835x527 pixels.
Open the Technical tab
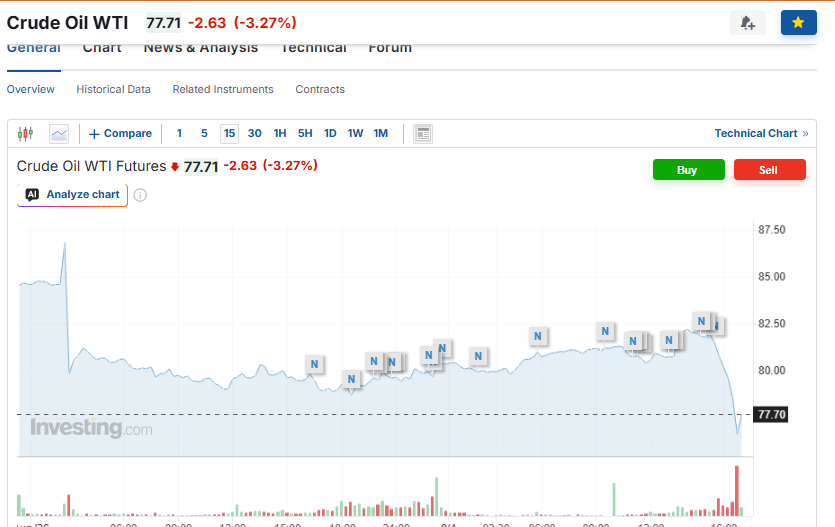314,48
